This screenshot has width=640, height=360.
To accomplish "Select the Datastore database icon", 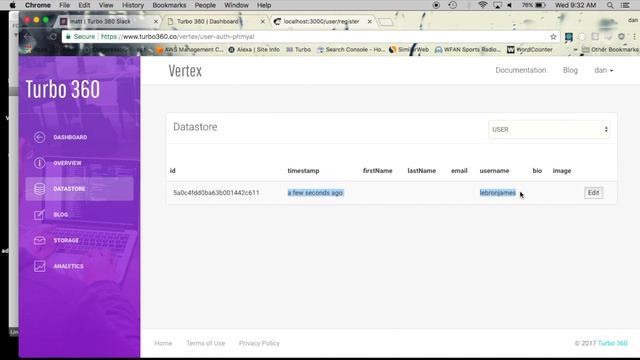I will click(x=40, y=189).
